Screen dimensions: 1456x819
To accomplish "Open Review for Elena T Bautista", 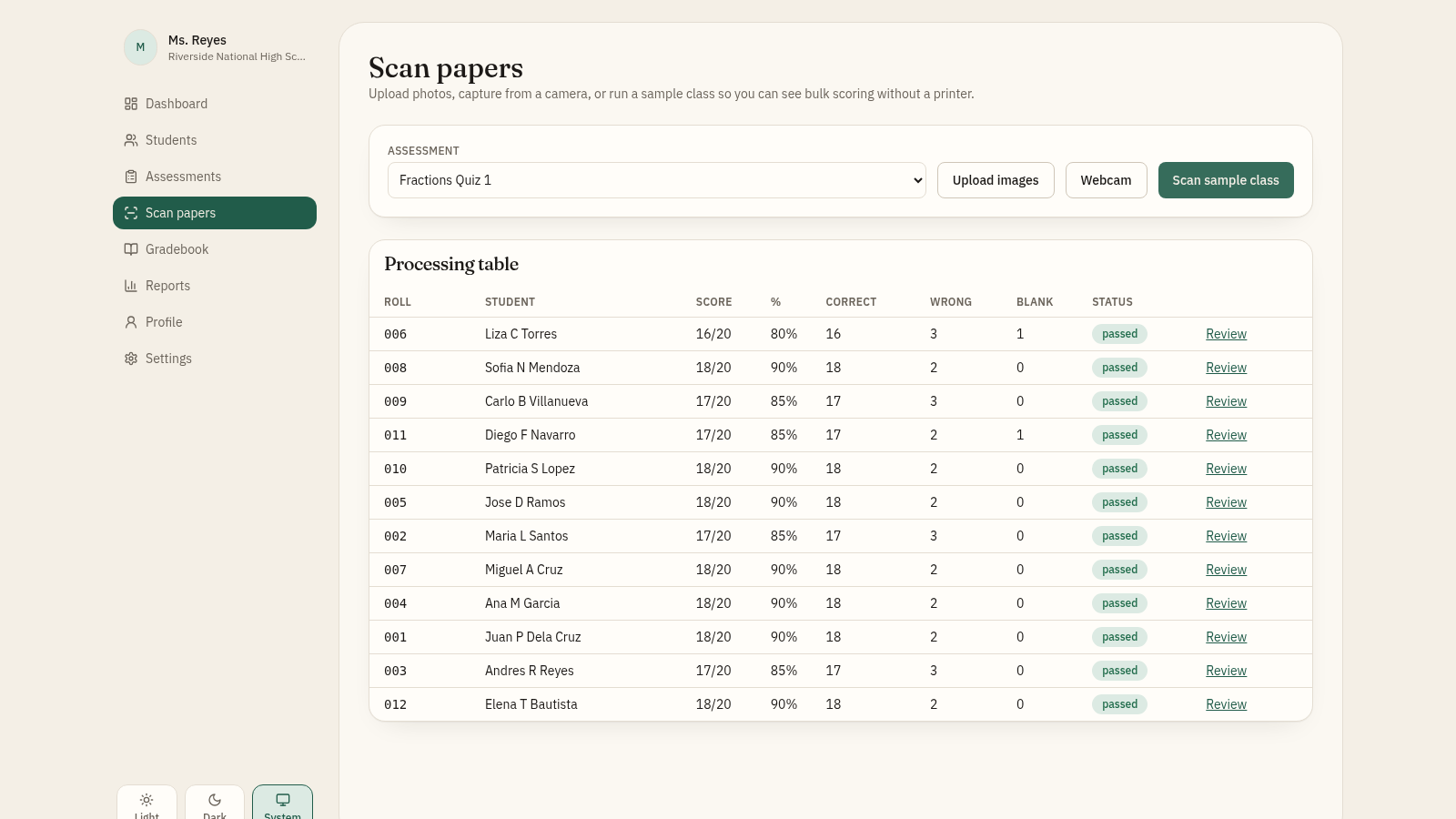I will [1226, 704].
